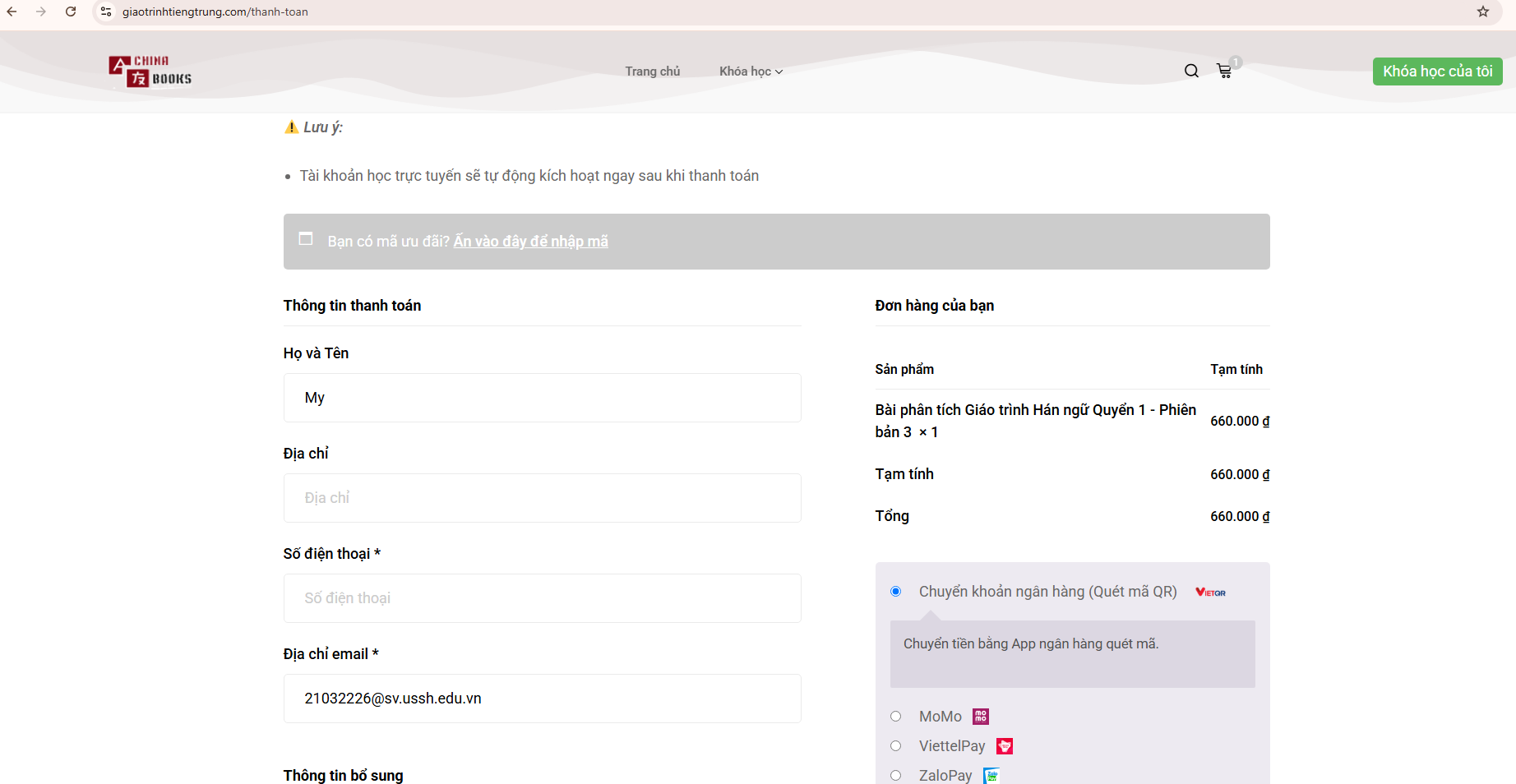
Task: Reload page with refresh icon
Action: [x=70, y=12]
